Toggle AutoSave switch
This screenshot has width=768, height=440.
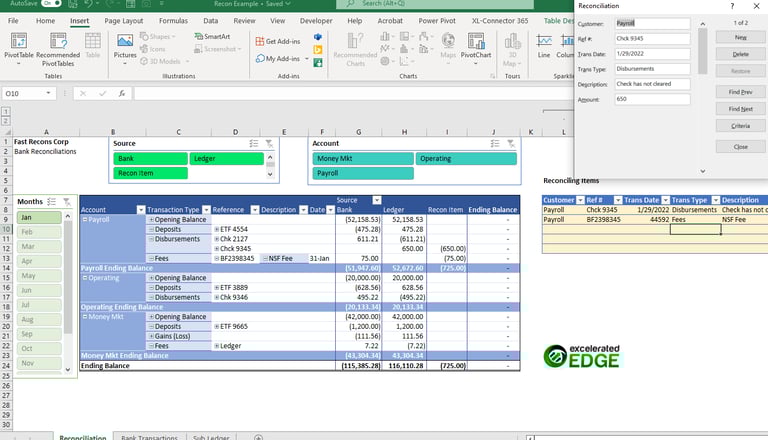coord(51,3)
